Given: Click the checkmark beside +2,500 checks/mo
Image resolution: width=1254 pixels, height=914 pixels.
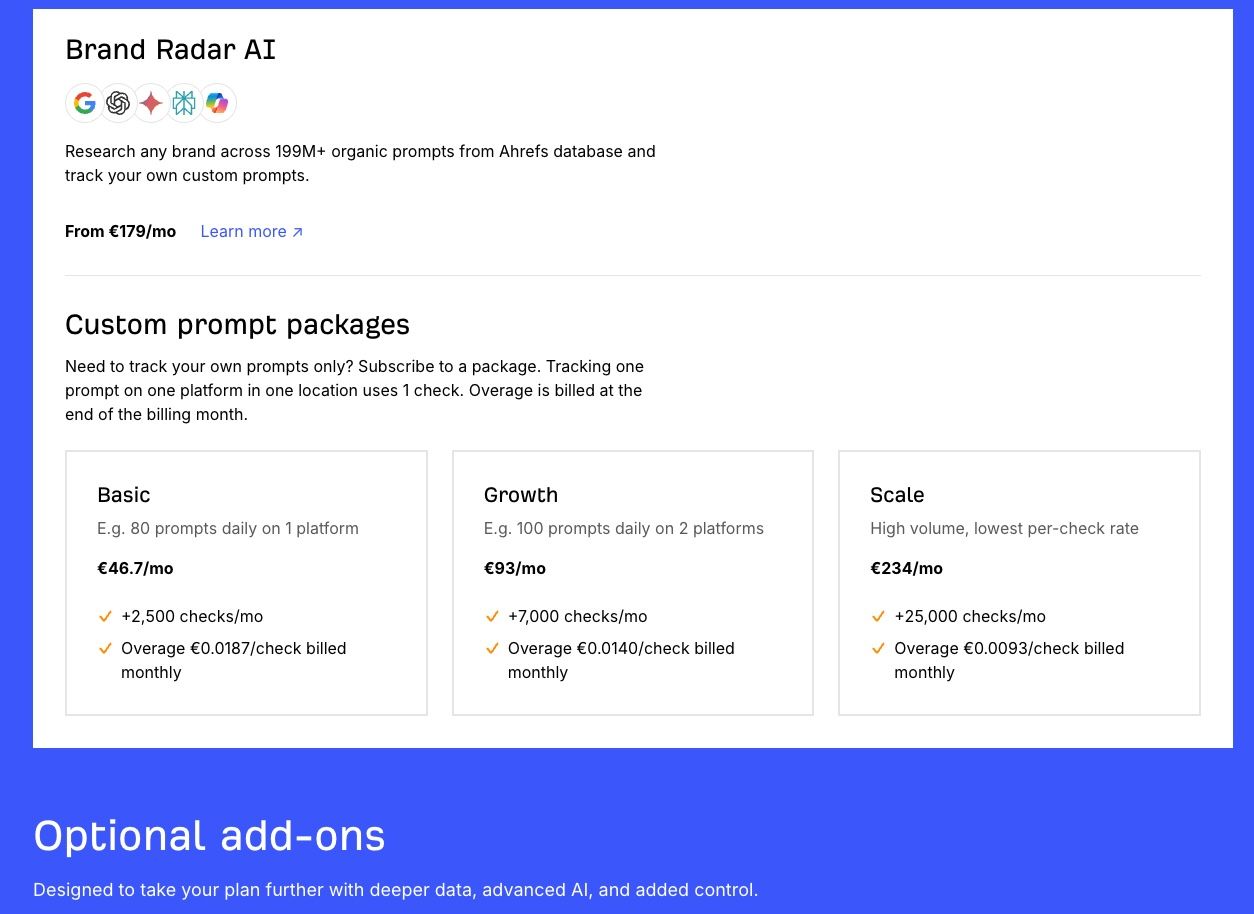Looking at the screenshot, I should (x=105, y=617).
